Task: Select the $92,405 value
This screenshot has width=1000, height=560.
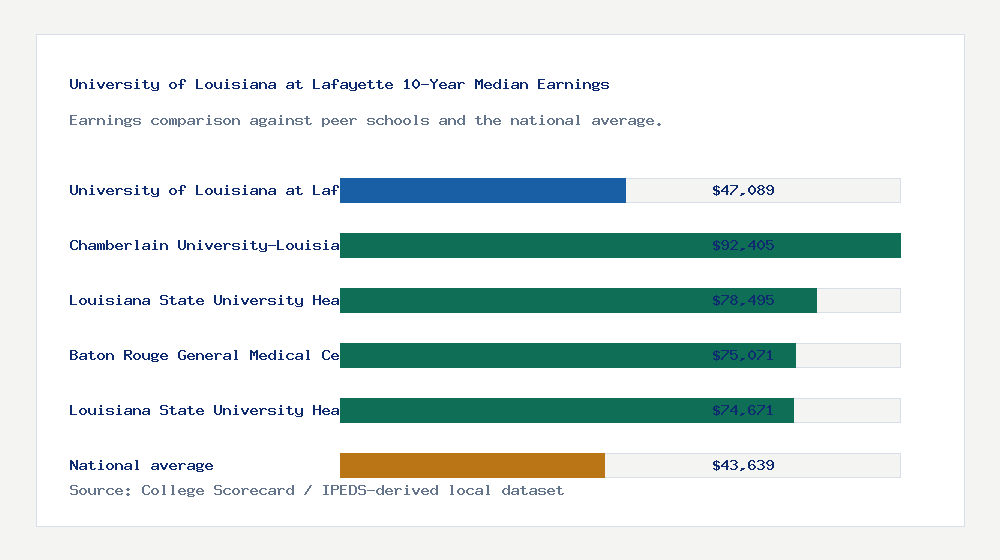Action: coord(743,246)
